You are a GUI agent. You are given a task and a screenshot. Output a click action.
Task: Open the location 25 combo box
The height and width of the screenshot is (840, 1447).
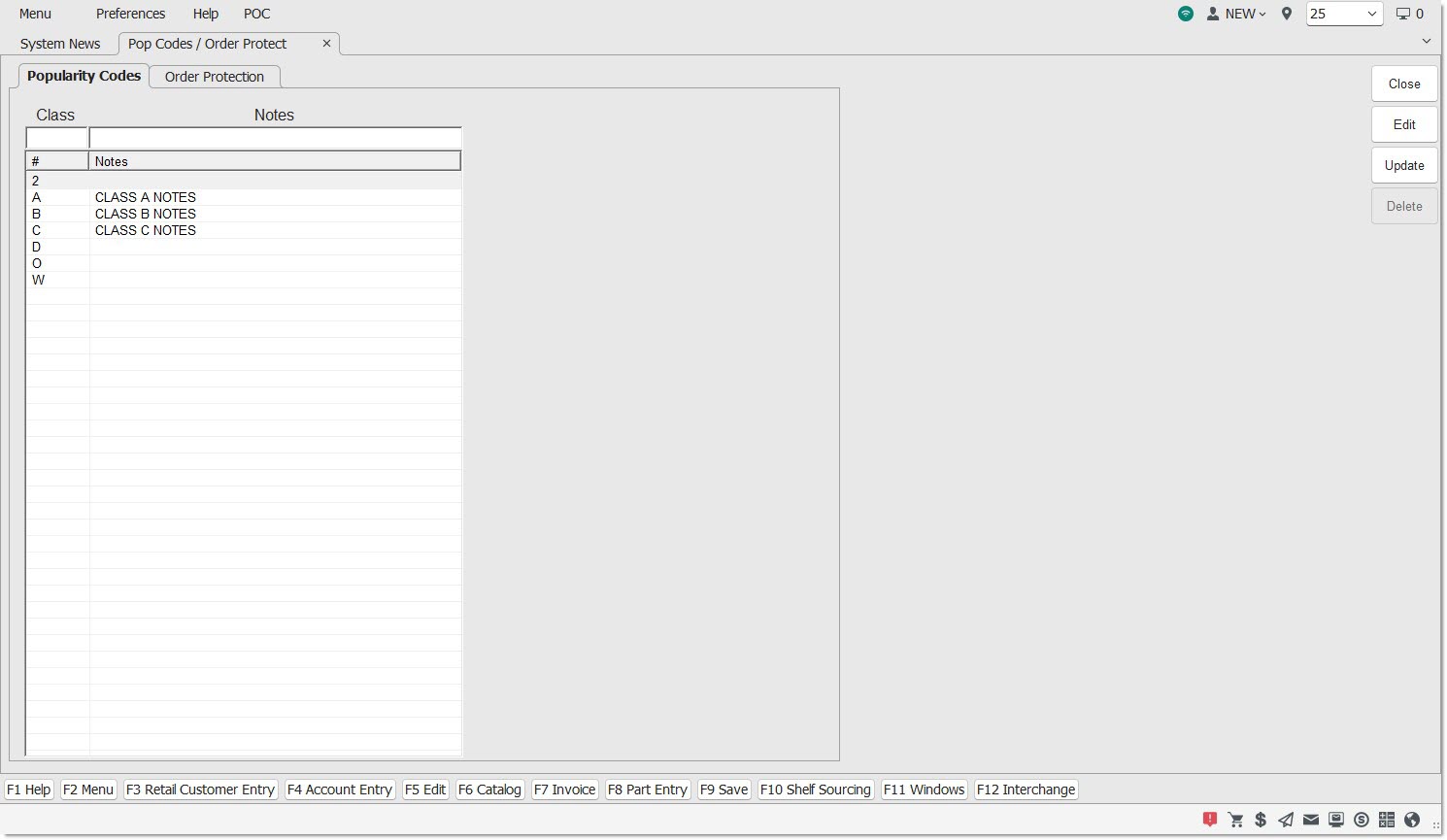[1344, 14]
